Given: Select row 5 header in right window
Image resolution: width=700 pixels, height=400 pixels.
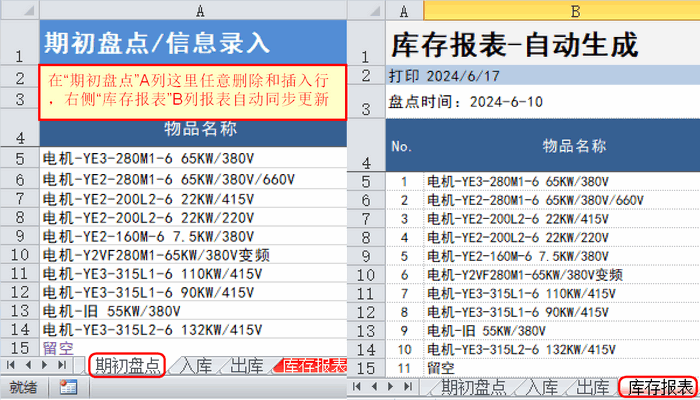Looking at the screenshot, I should (x=366, y=181).
